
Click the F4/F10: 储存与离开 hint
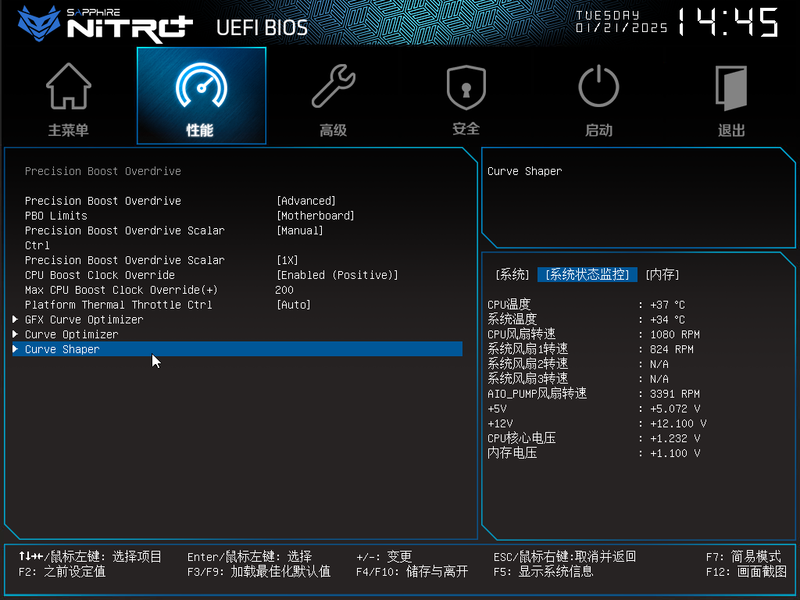[412, 571]
